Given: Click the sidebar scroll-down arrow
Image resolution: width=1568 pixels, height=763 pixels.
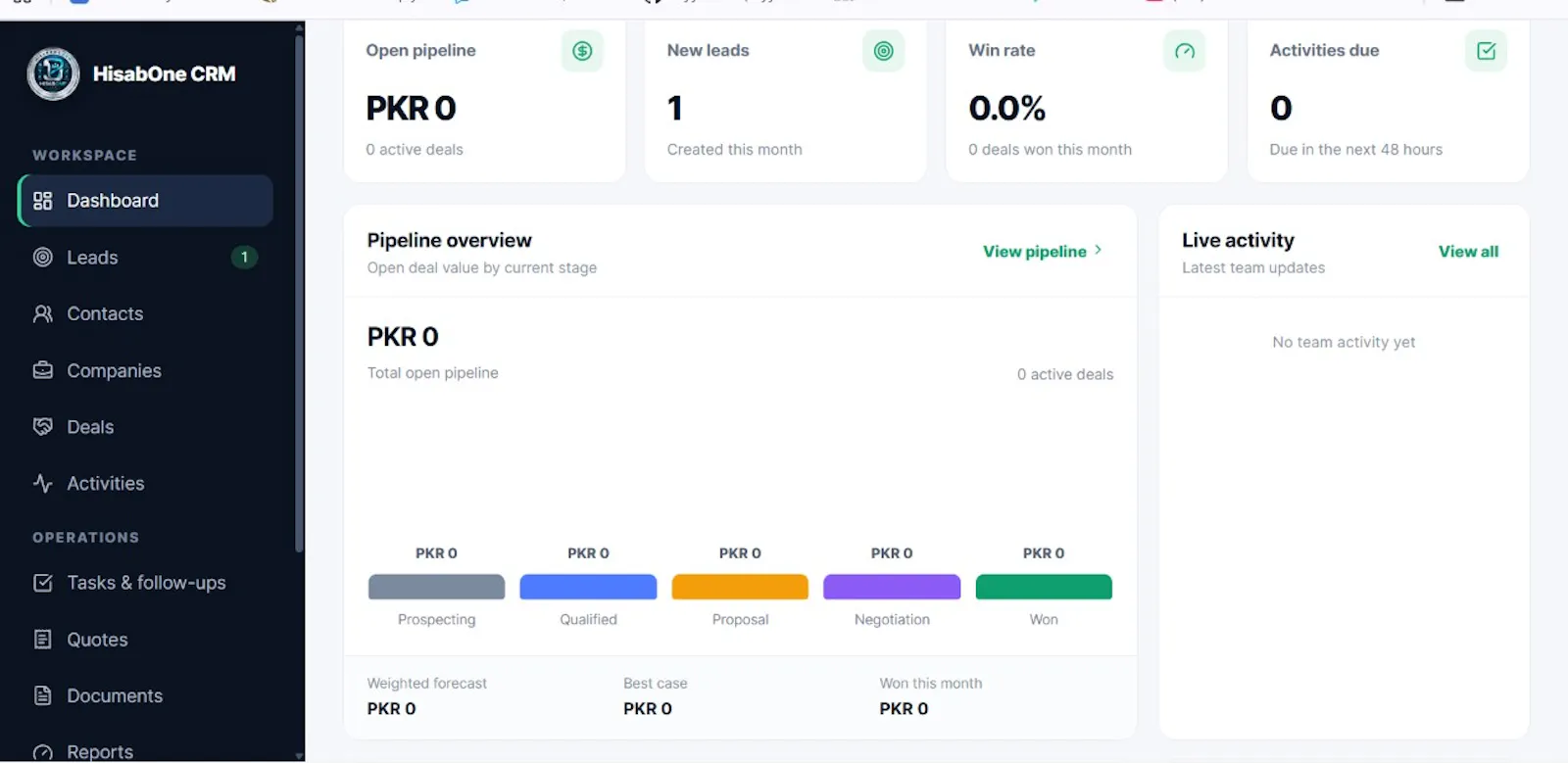Looking at the screenshot, I should (299, 755).
